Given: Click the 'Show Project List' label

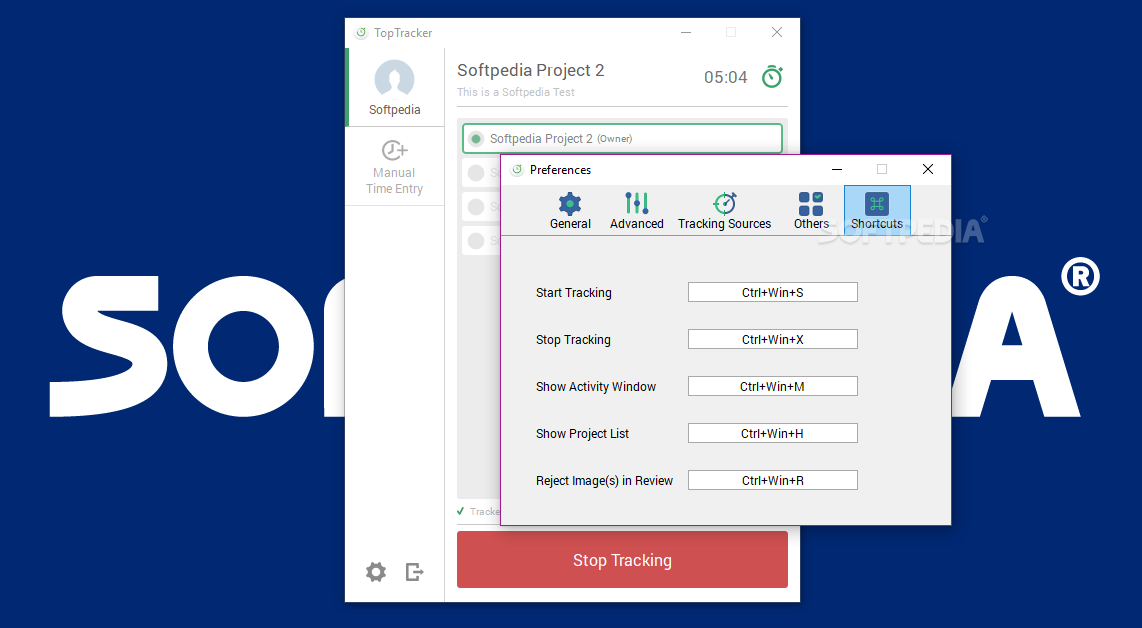Looking at the screenshot, I should tap(582, 433).
